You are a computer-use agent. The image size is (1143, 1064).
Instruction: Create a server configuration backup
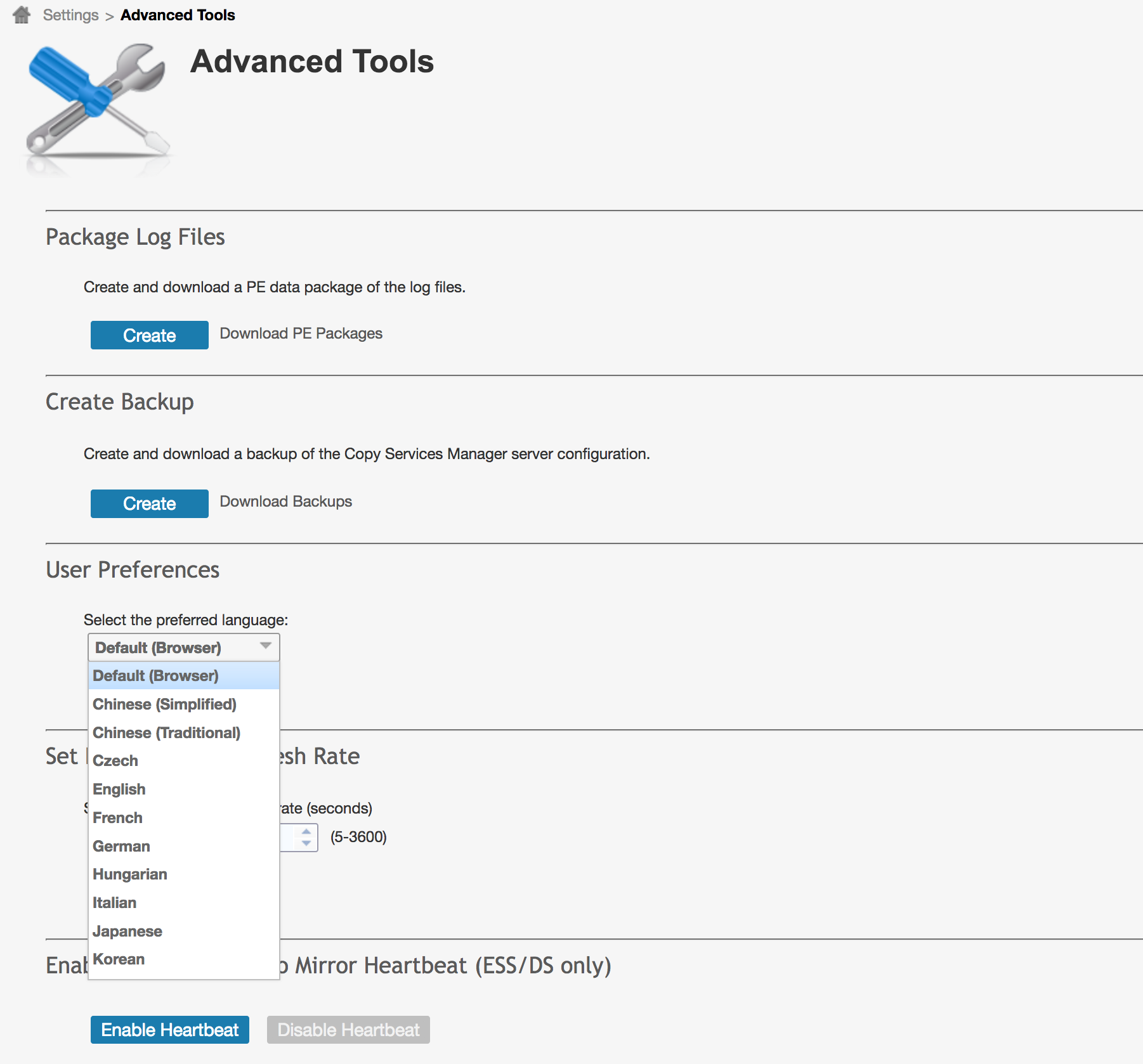149,503
